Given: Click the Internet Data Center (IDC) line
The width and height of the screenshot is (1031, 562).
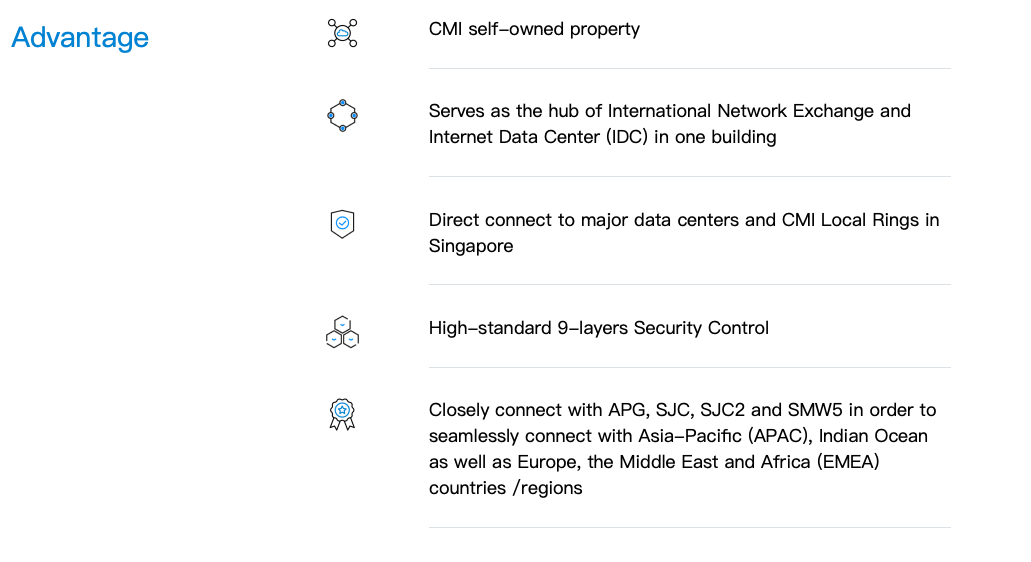Looking at the screenshot, I should (x=602, y=137).
